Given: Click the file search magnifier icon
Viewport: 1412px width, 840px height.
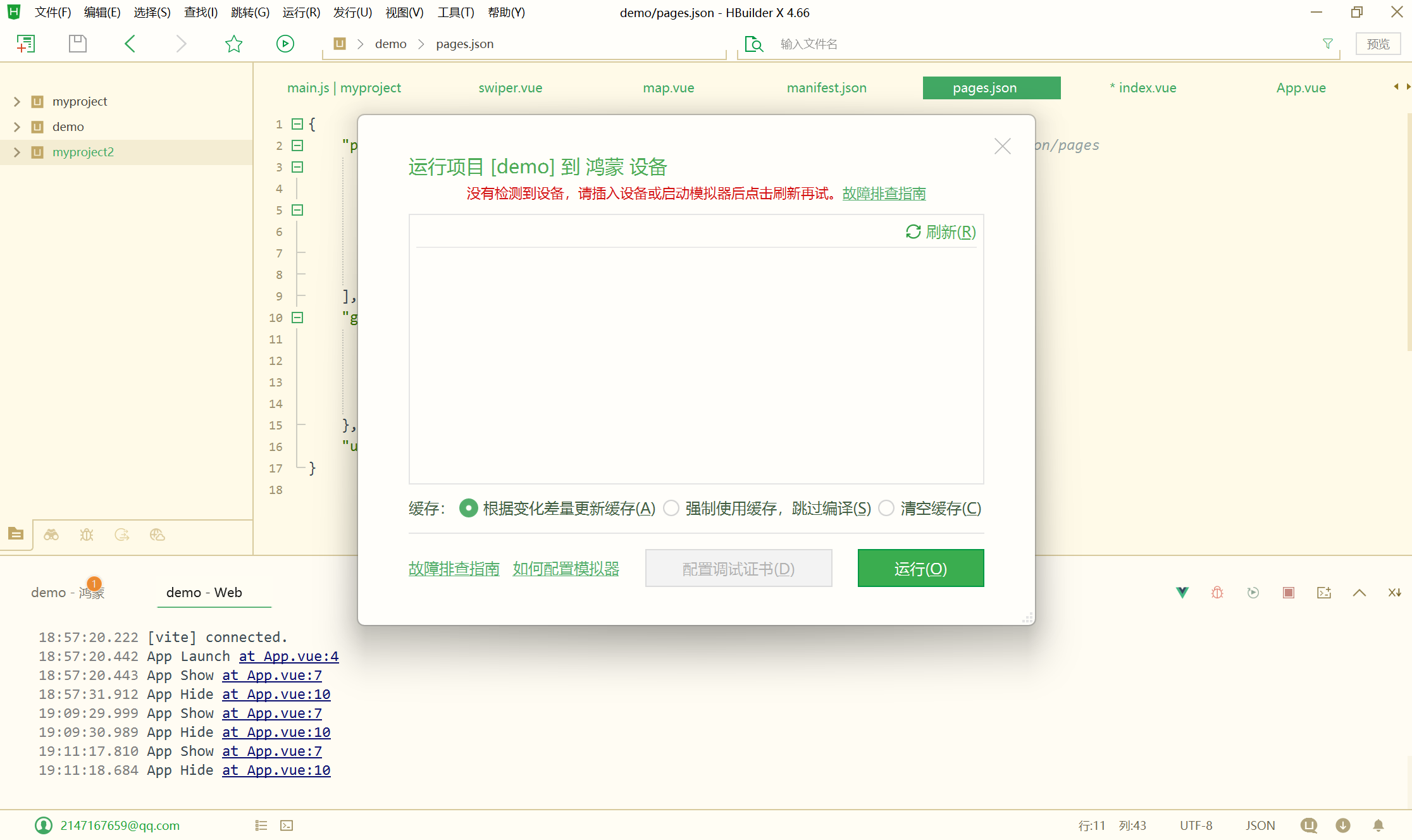Looking at the screenshot, I should click(x=754, y=44).
